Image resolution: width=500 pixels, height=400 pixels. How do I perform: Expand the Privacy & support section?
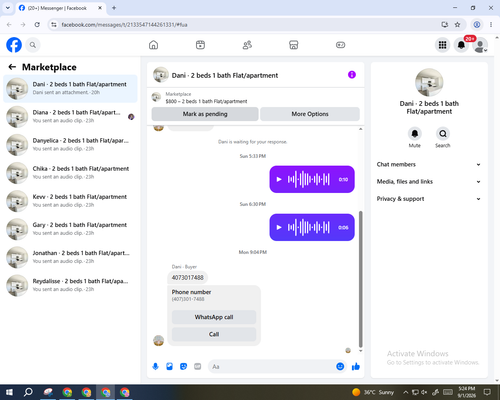[429, 199]
